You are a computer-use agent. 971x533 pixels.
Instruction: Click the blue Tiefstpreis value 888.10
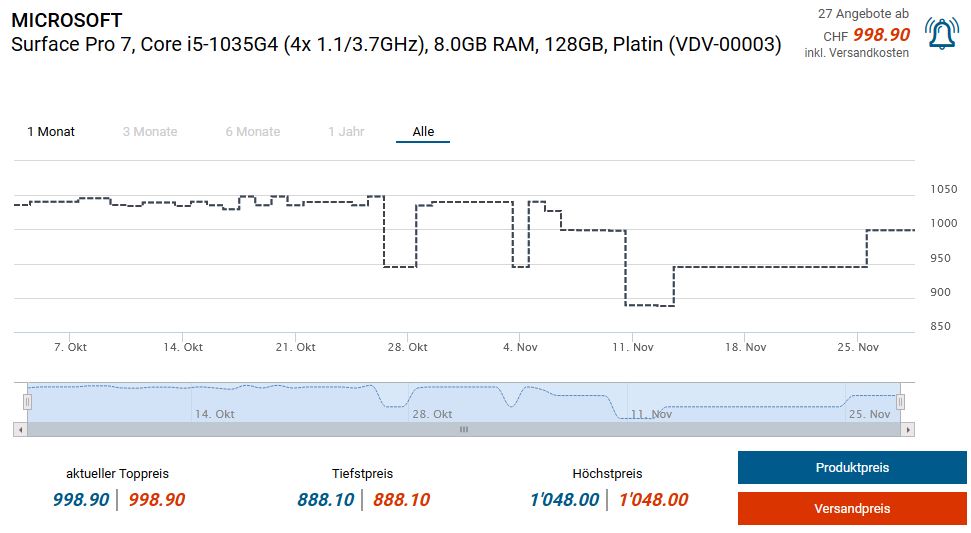pos(325,500)
